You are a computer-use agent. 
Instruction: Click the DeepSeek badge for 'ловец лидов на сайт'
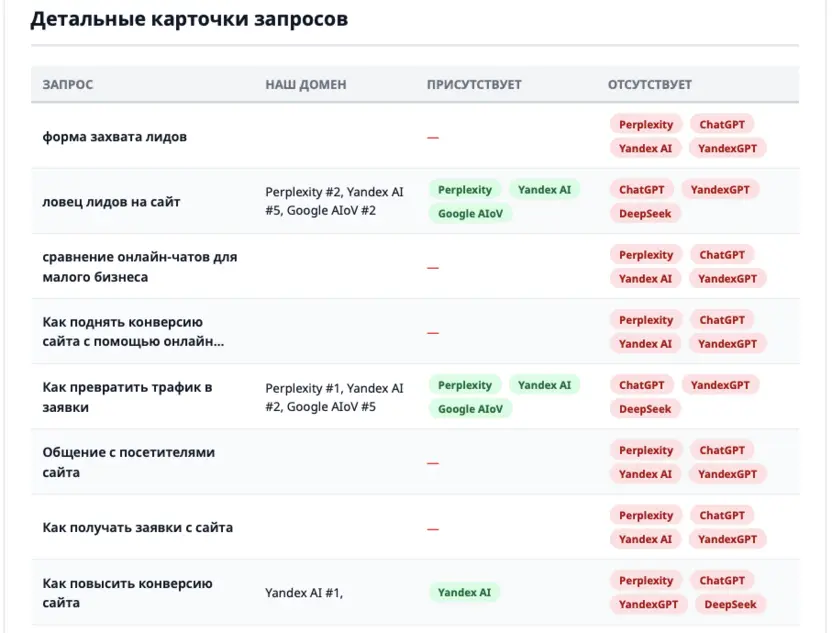(645, 213)
